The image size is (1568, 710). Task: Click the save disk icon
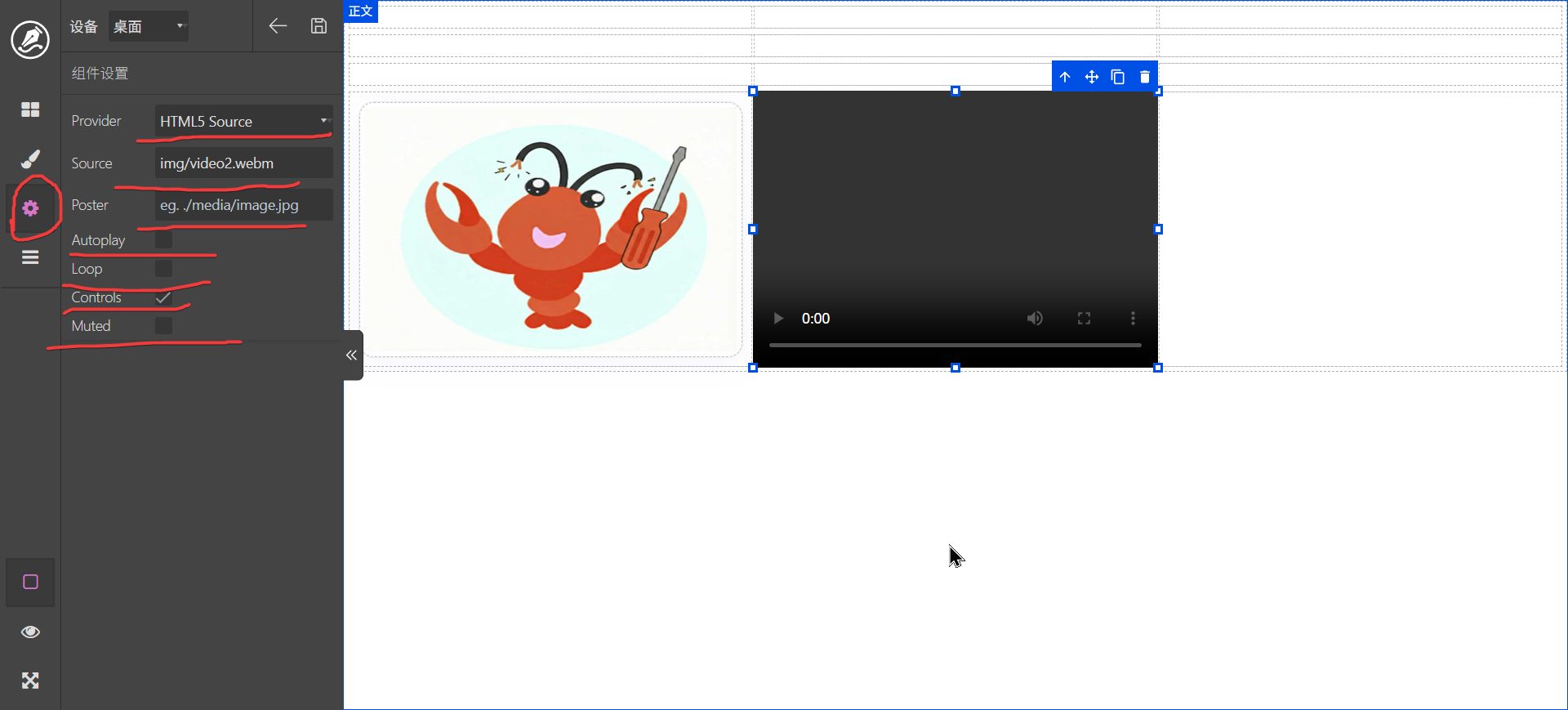pos(318,26)
